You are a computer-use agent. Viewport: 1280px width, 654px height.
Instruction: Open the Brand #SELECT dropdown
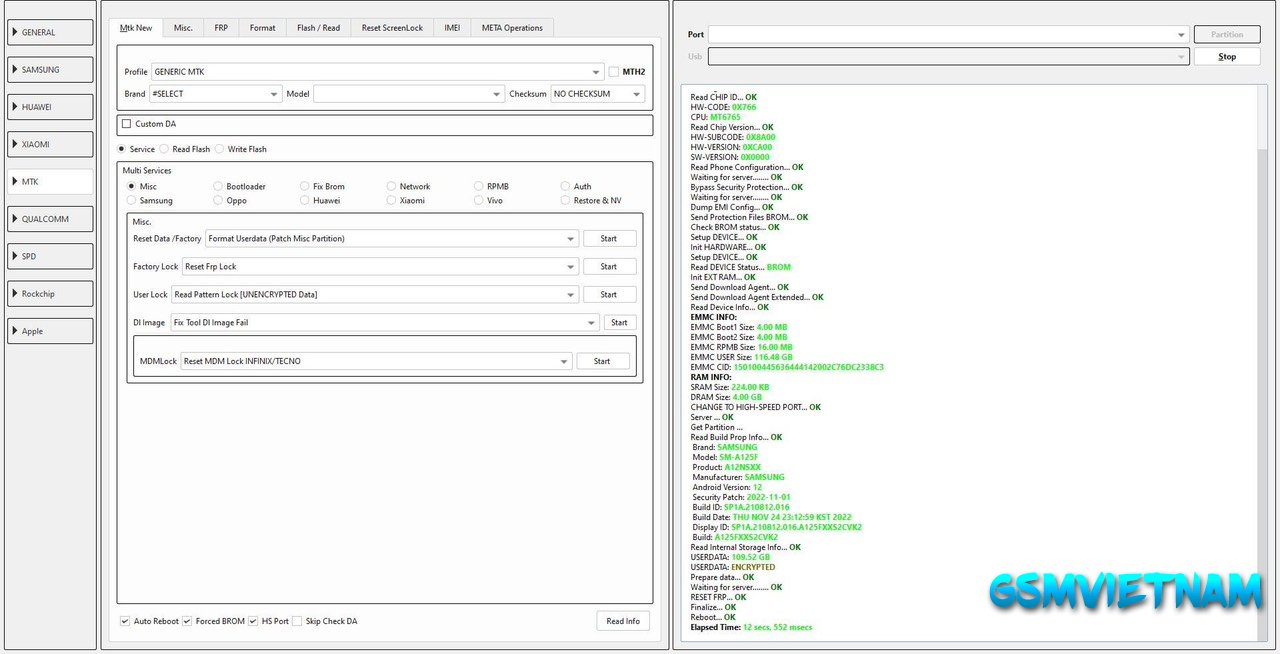point(216,94)
